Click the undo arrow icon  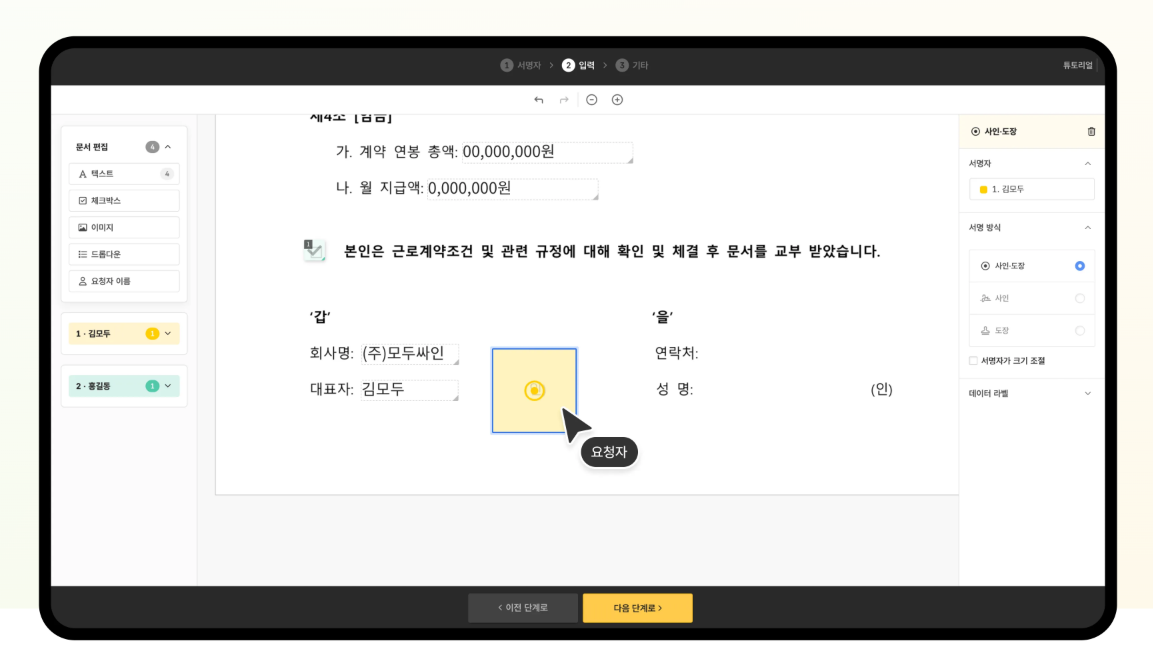click(539, 100)
